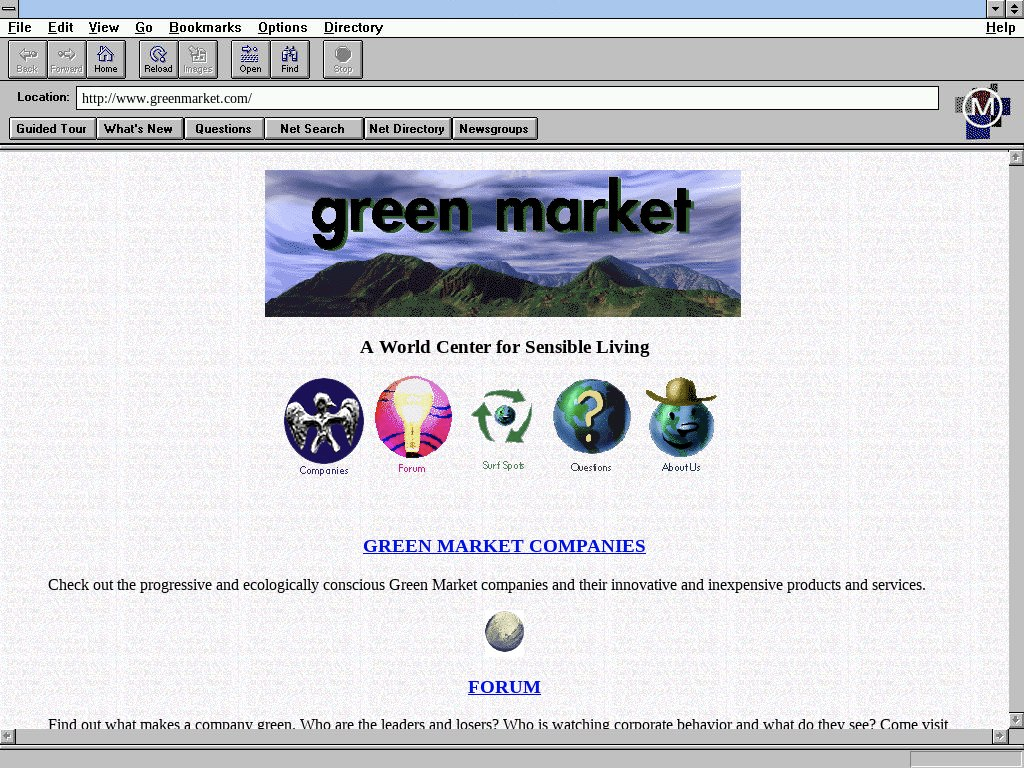
Task: Follow the GREEN MARKET COMPANIES link
Action: click(504, 546)
